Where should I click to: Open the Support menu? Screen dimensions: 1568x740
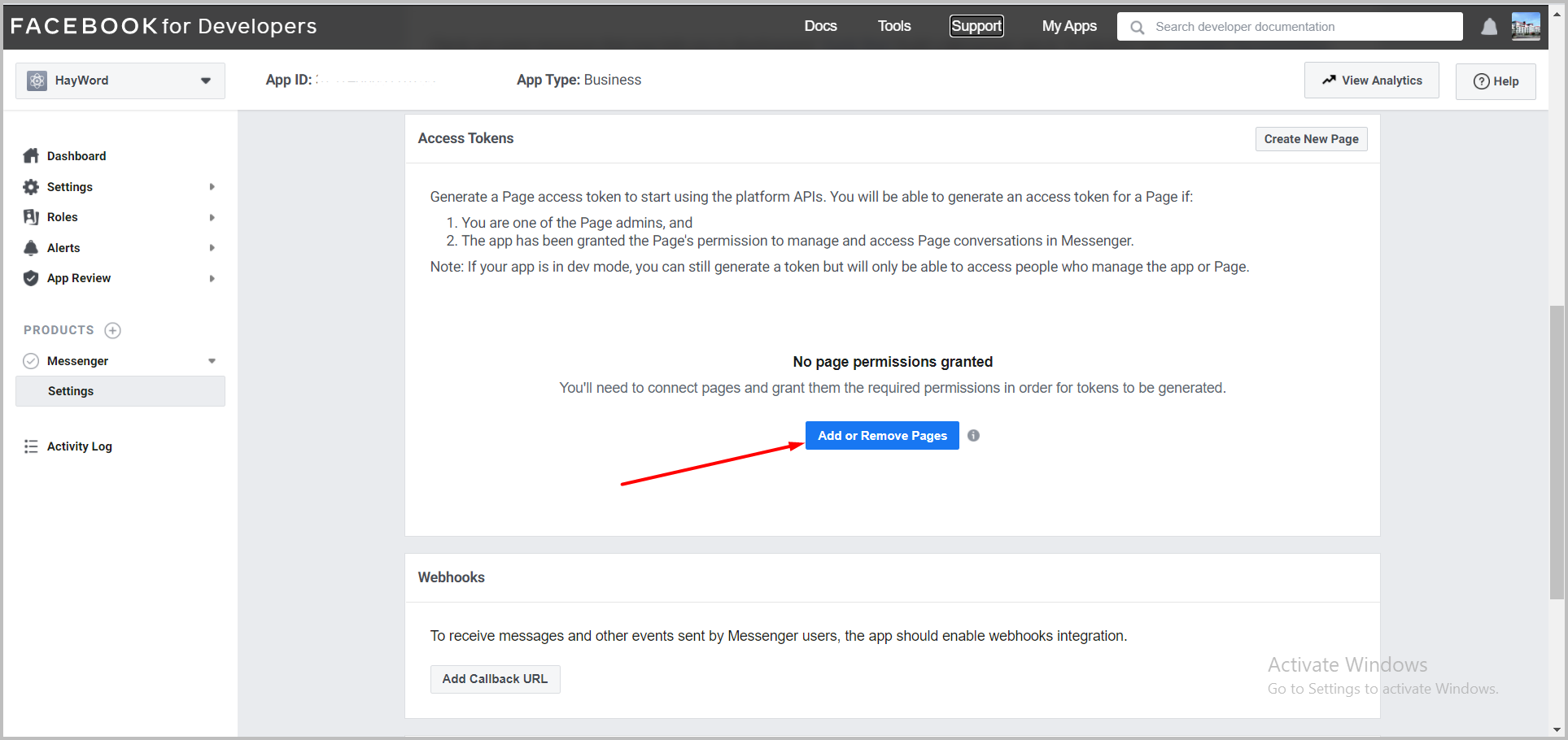[976, 26]
